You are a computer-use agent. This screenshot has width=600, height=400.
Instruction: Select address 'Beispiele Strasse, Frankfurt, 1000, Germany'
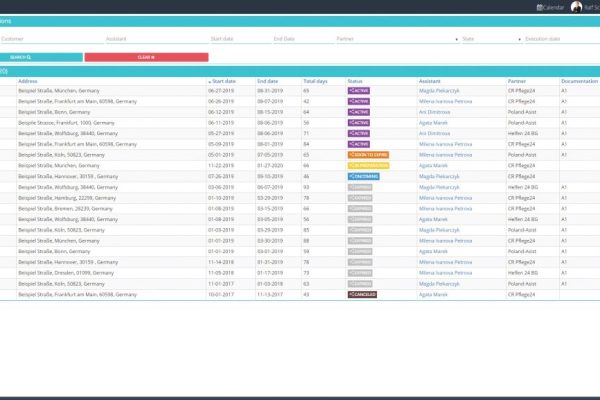pyautogui.click(x=66, y=123)
